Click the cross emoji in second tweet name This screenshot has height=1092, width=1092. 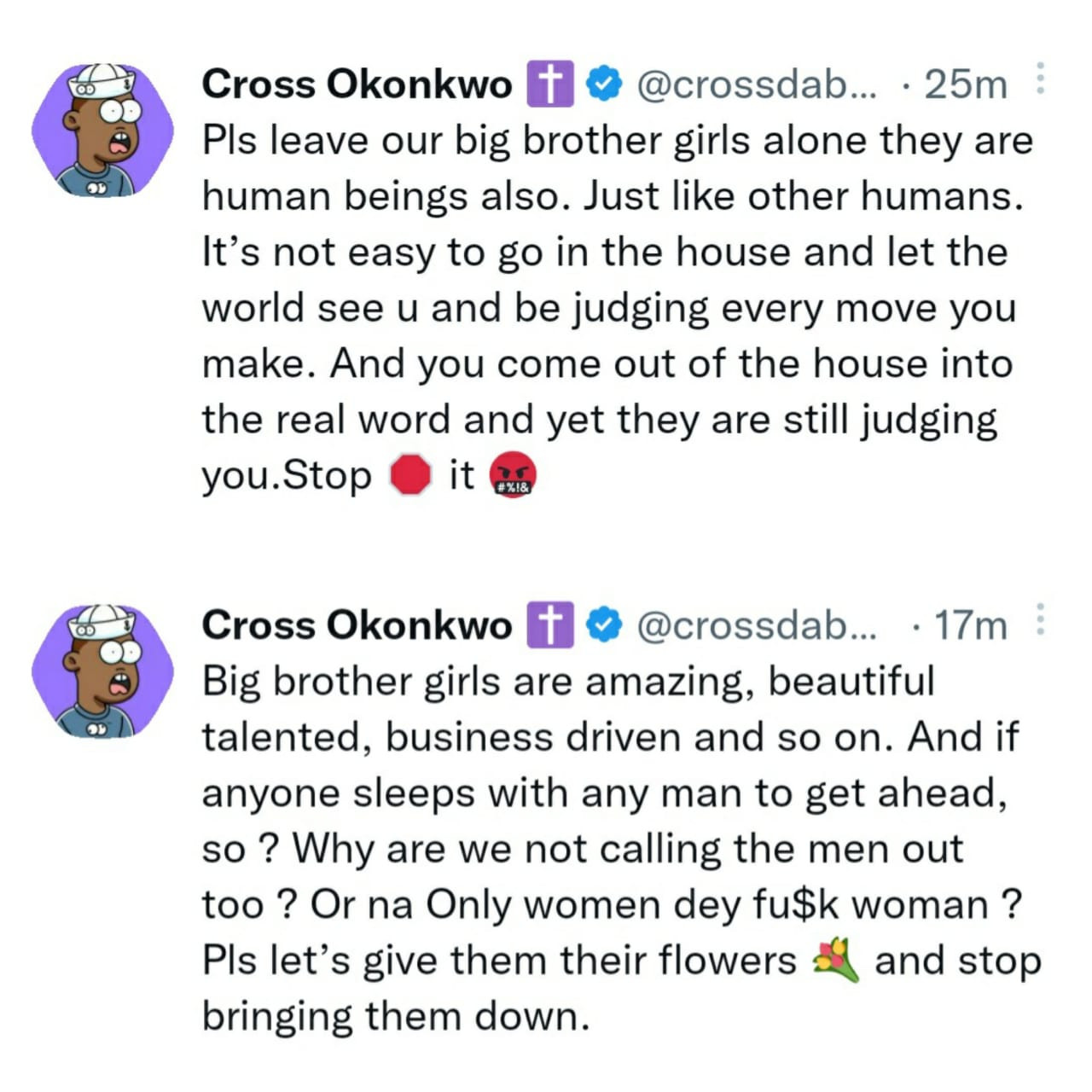[550, 625]
